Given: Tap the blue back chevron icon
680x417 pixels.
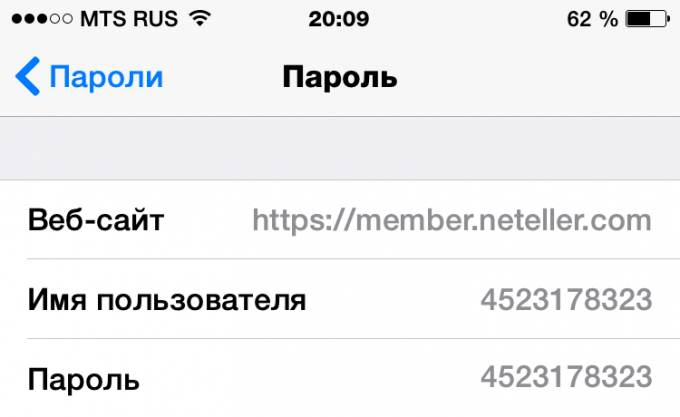Looking at the screenshot, I should [28, 76].
